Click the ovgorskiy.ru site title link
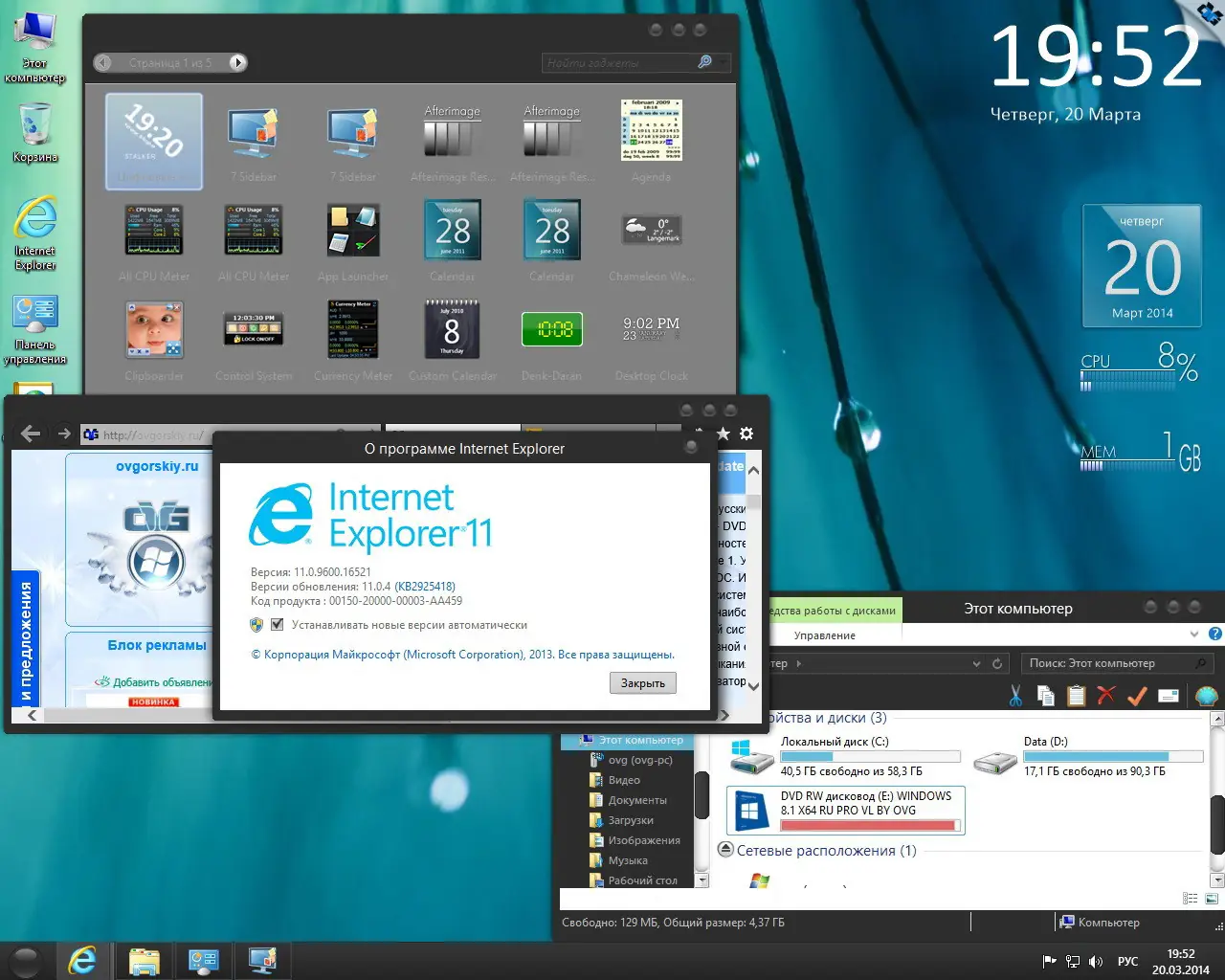1225x980 pixels. click(x=157, y=466)
